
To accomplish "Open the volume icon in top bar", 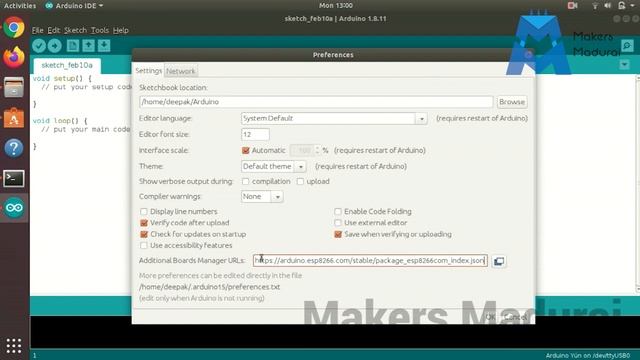I will 607,5.
